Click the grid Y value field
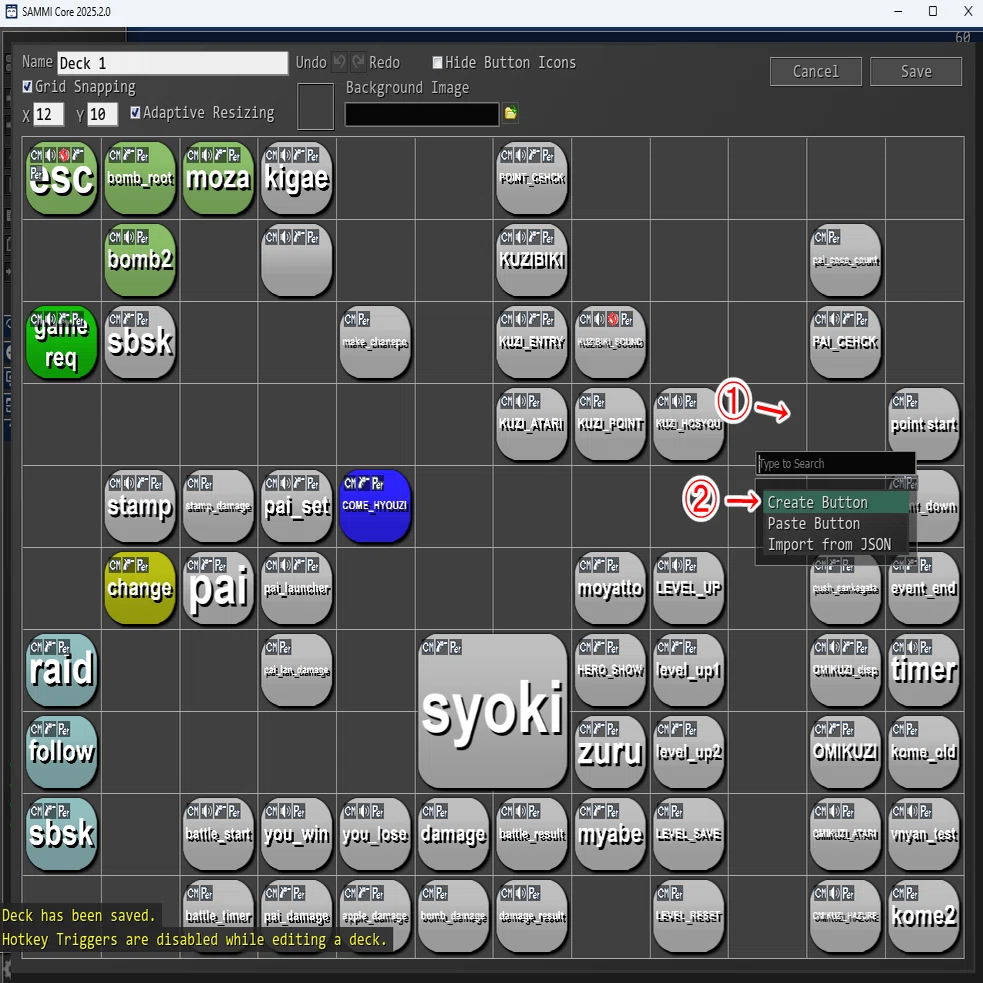983x983 pixels. [x=102, y=115]
